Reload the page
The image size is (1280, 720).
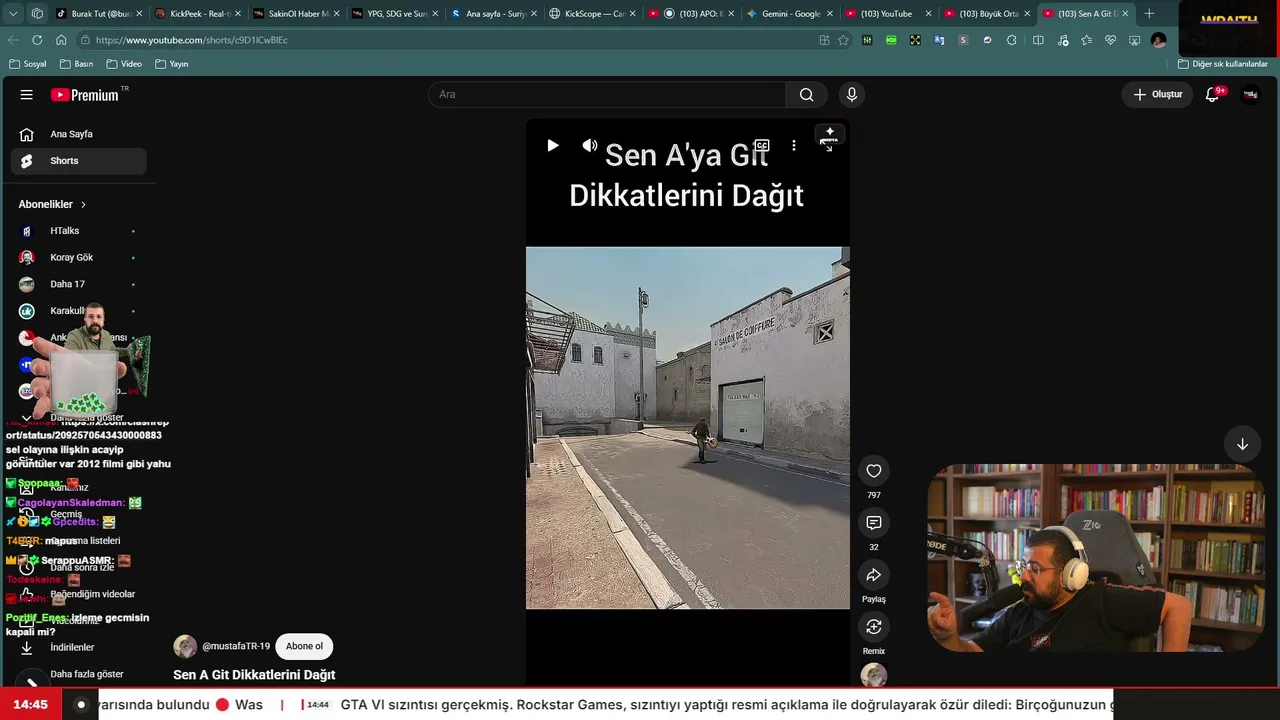pyautogui.click(x=37, y=40)
